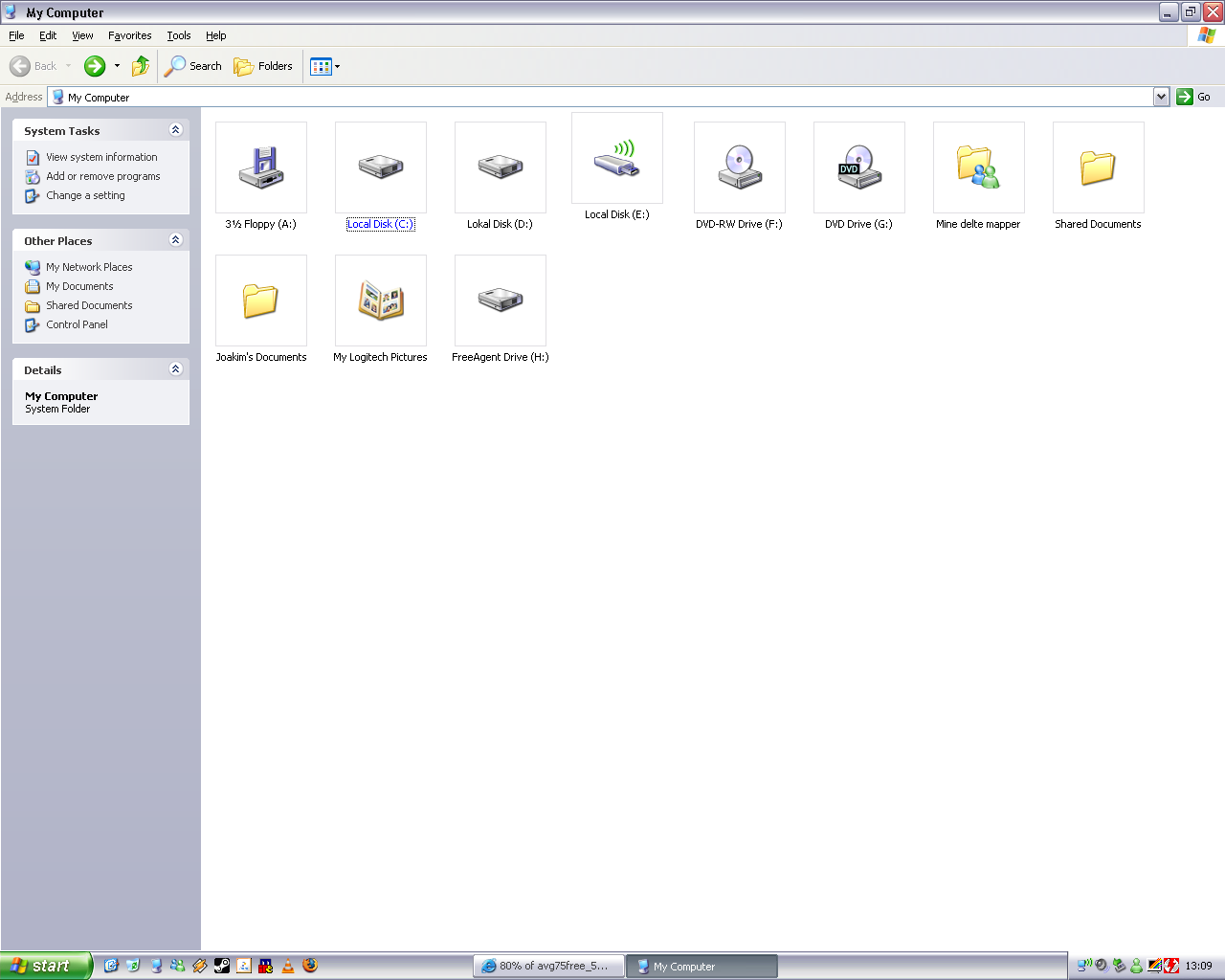Click Add or remove programs link

103,176
